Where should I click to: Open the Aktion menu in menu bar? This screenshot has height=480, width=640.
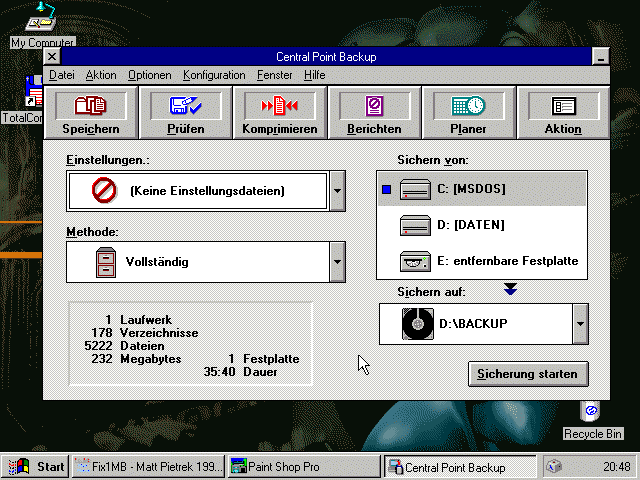tap(101, 75)
